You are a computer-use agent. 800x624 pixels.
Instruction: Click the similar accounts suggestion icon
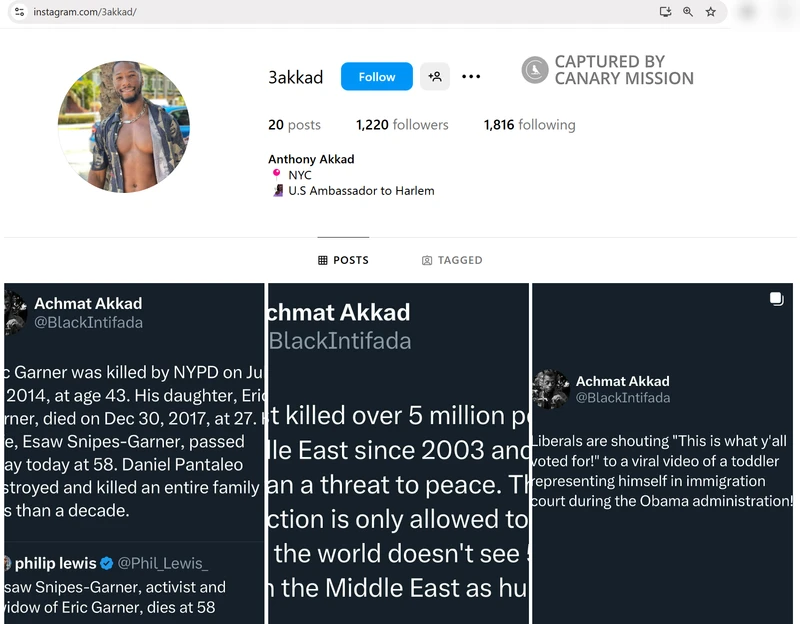point(435,76)
